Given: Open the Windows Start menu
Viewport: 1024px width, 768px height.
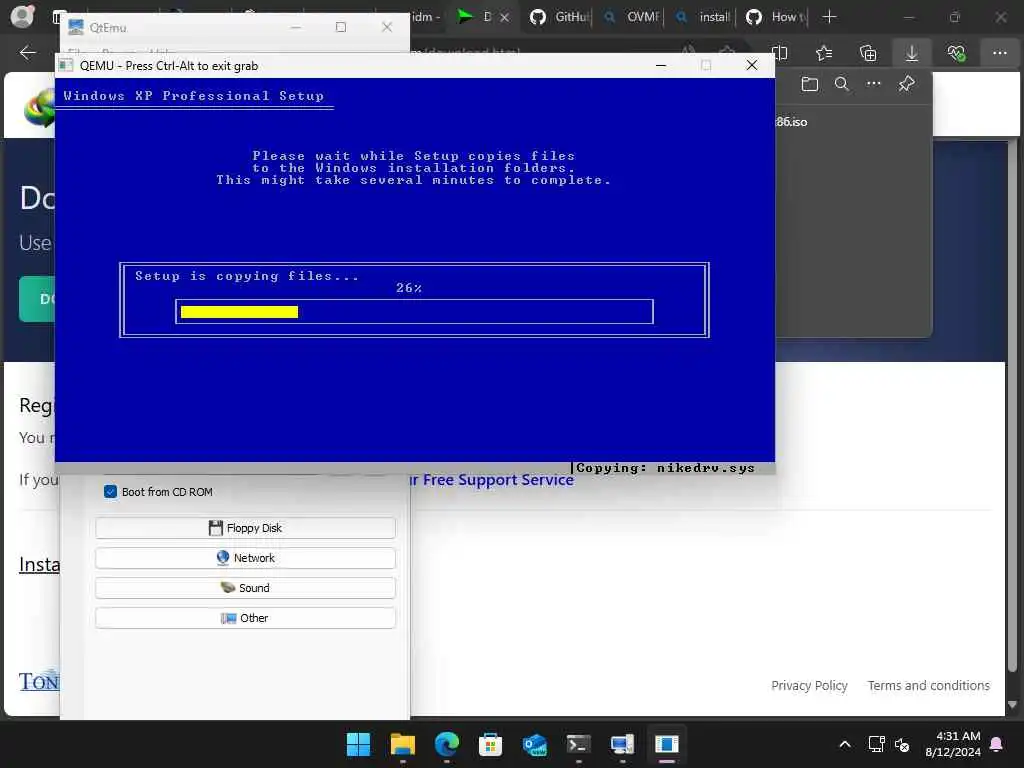Looking at the screenshot, I should (x=359, y=744).
